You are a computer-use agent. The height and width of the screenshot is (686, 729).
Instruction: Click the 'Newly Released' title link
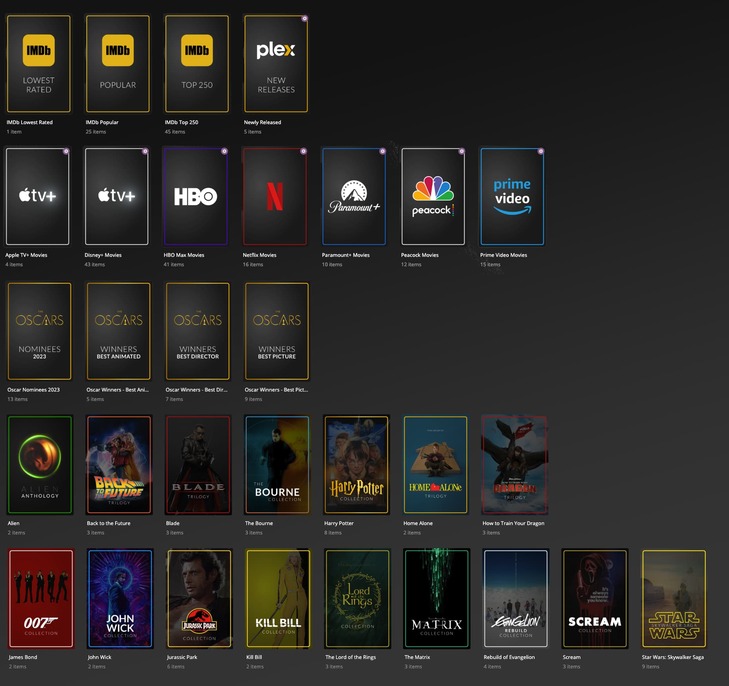point(262,122)
